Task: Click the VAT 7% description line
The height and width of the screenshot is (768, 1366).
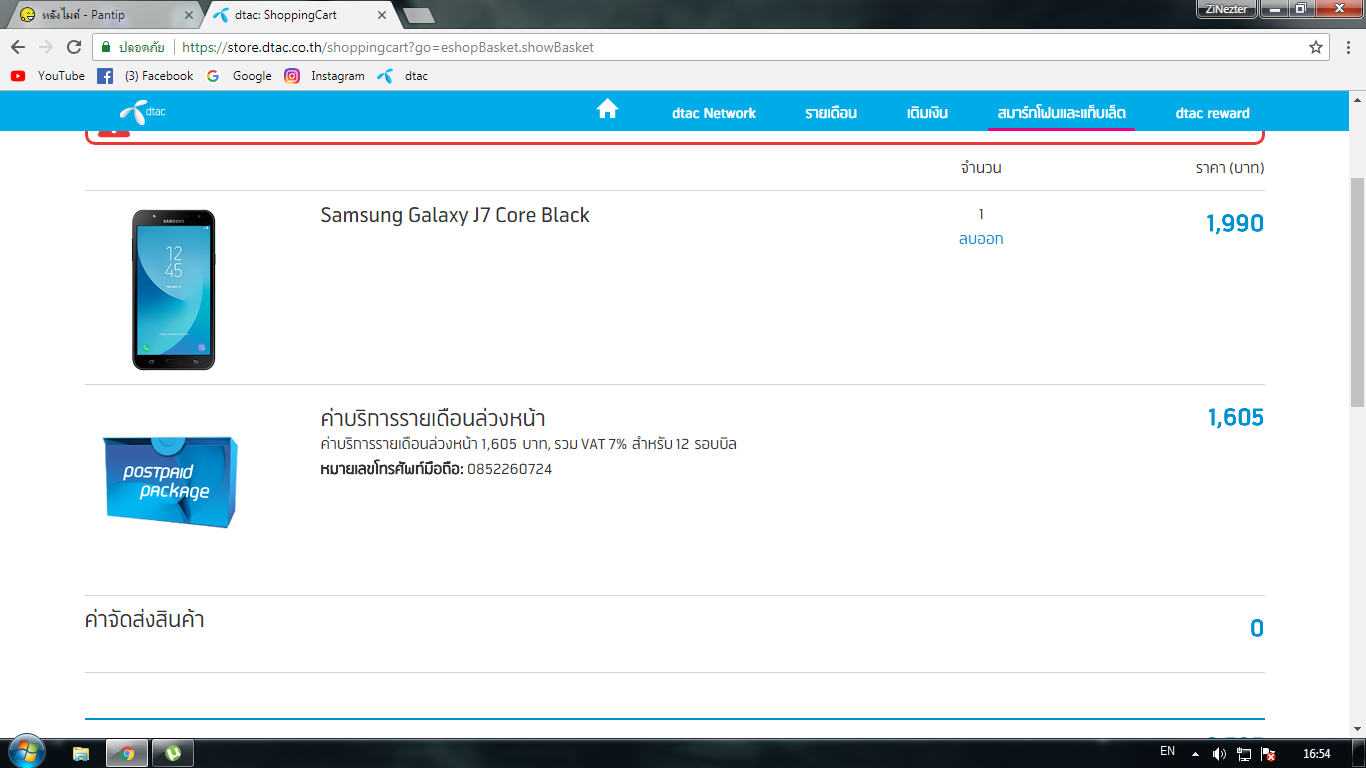Action: 528,444
